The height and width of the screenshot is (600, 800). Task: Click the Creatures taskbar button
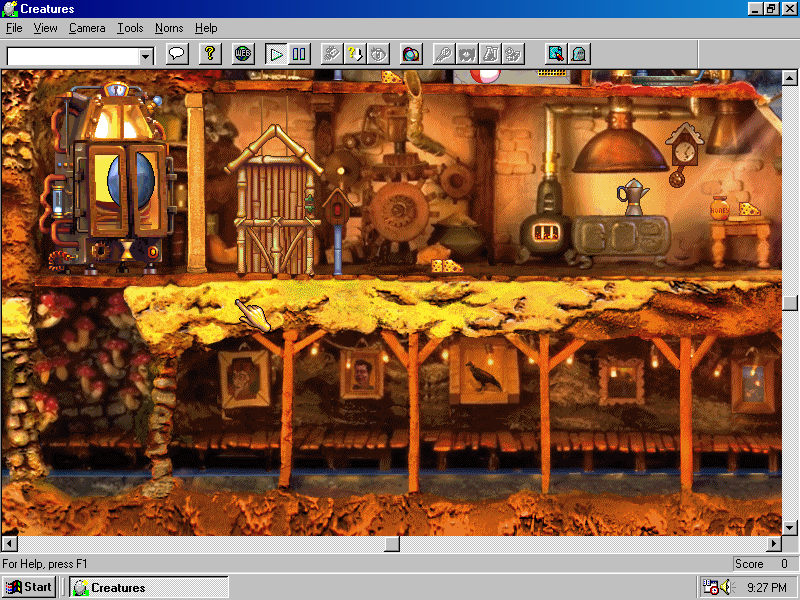tap(149, 587)
